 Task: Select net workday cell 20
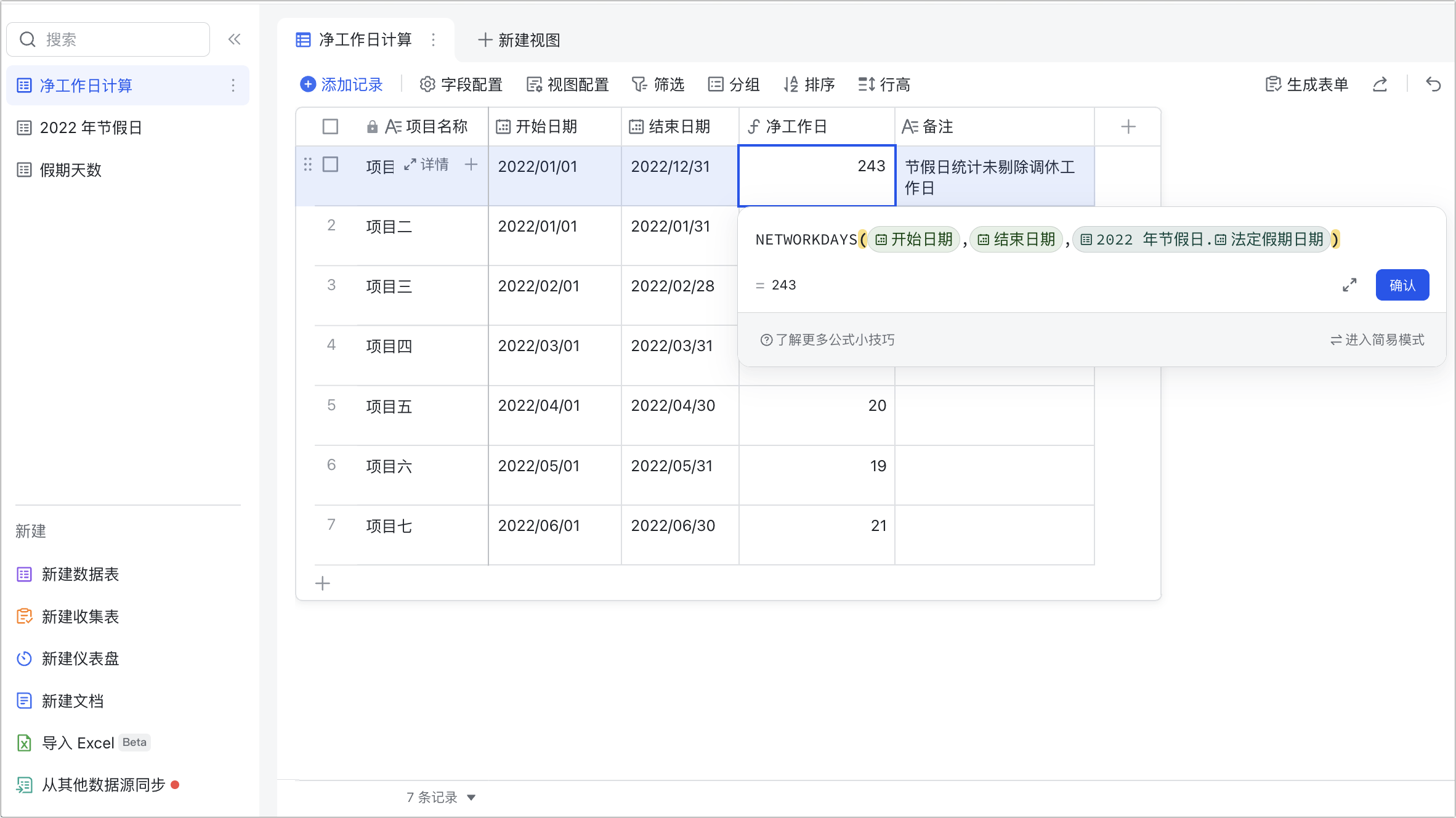[817, 415]
